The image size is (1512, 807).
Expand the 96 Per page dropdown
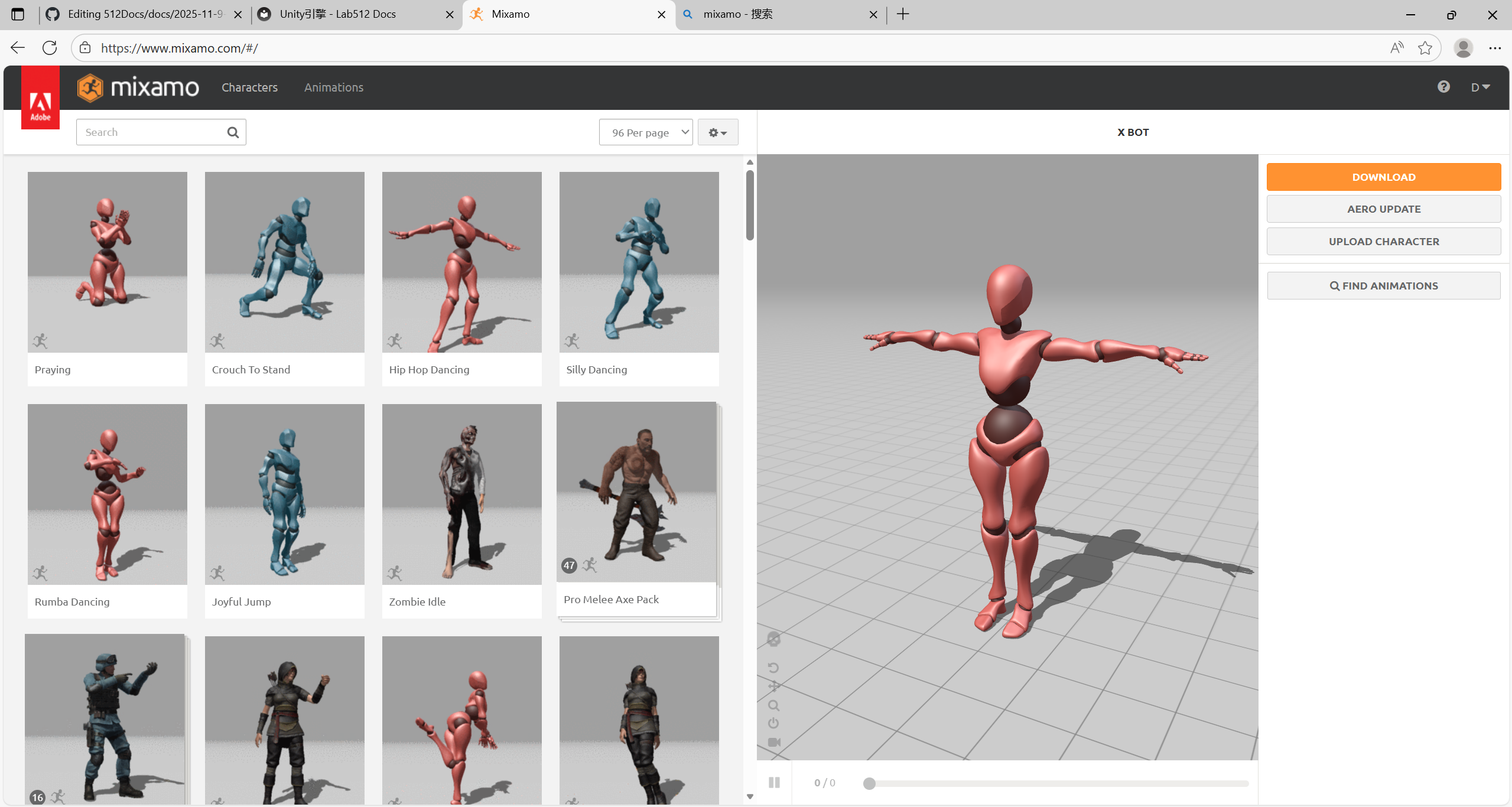pos(645,132)
